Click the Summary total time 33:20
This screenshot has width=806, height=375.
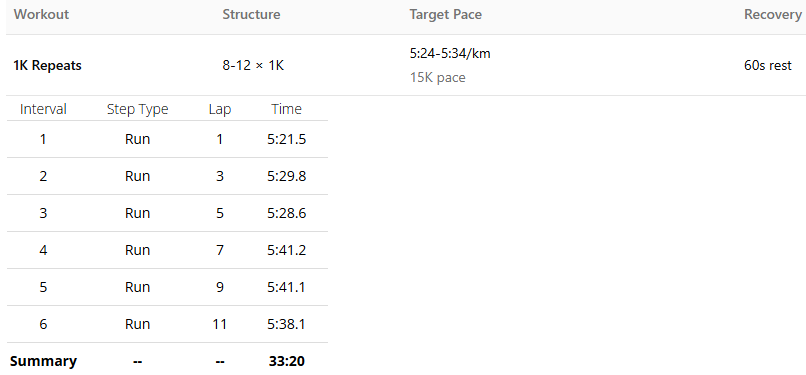click(x=287, y=361)
